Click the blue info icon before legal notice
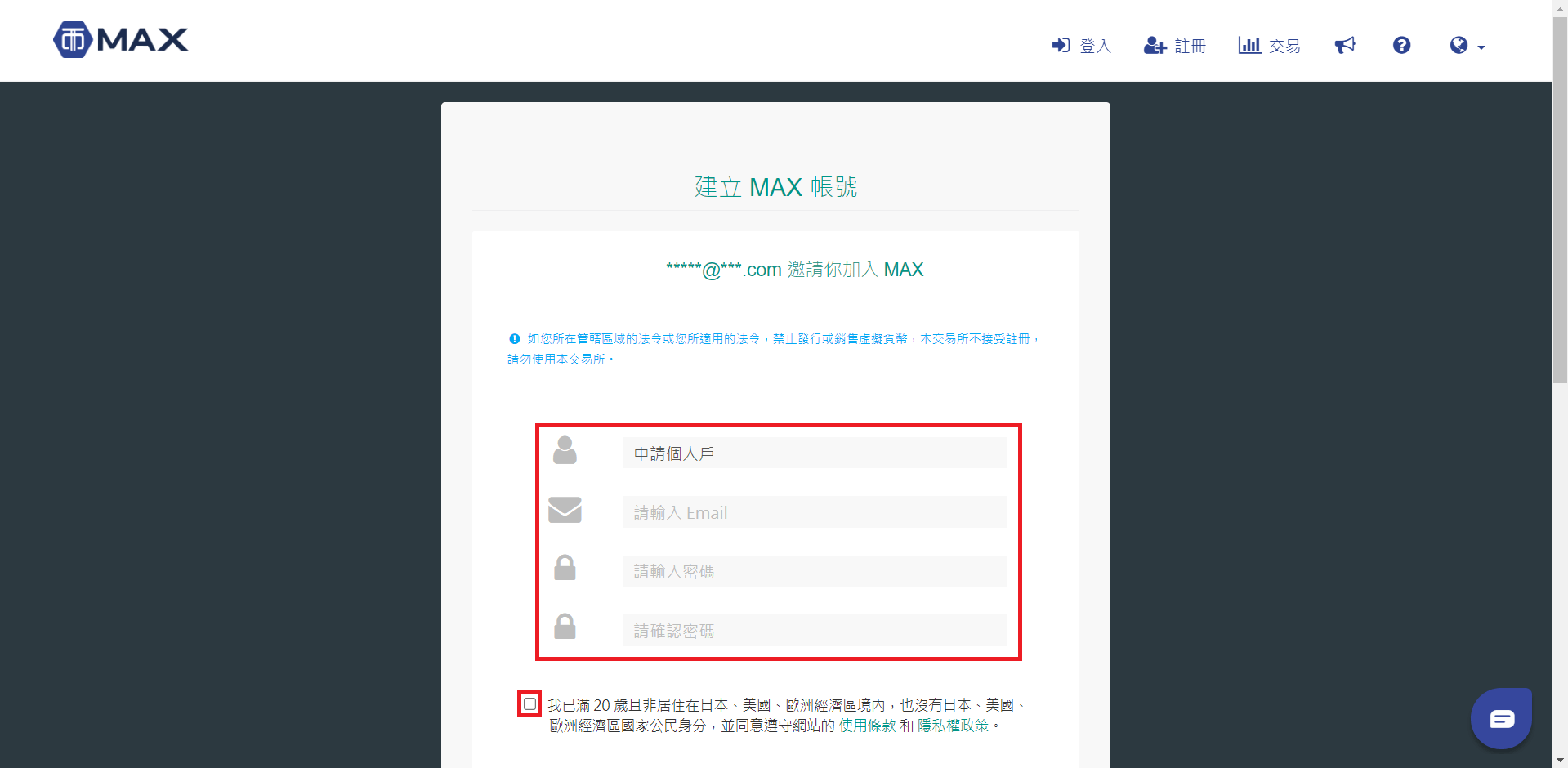This screenshot has height=768, width=1568. pyautogui.click(x=514, y=338)
